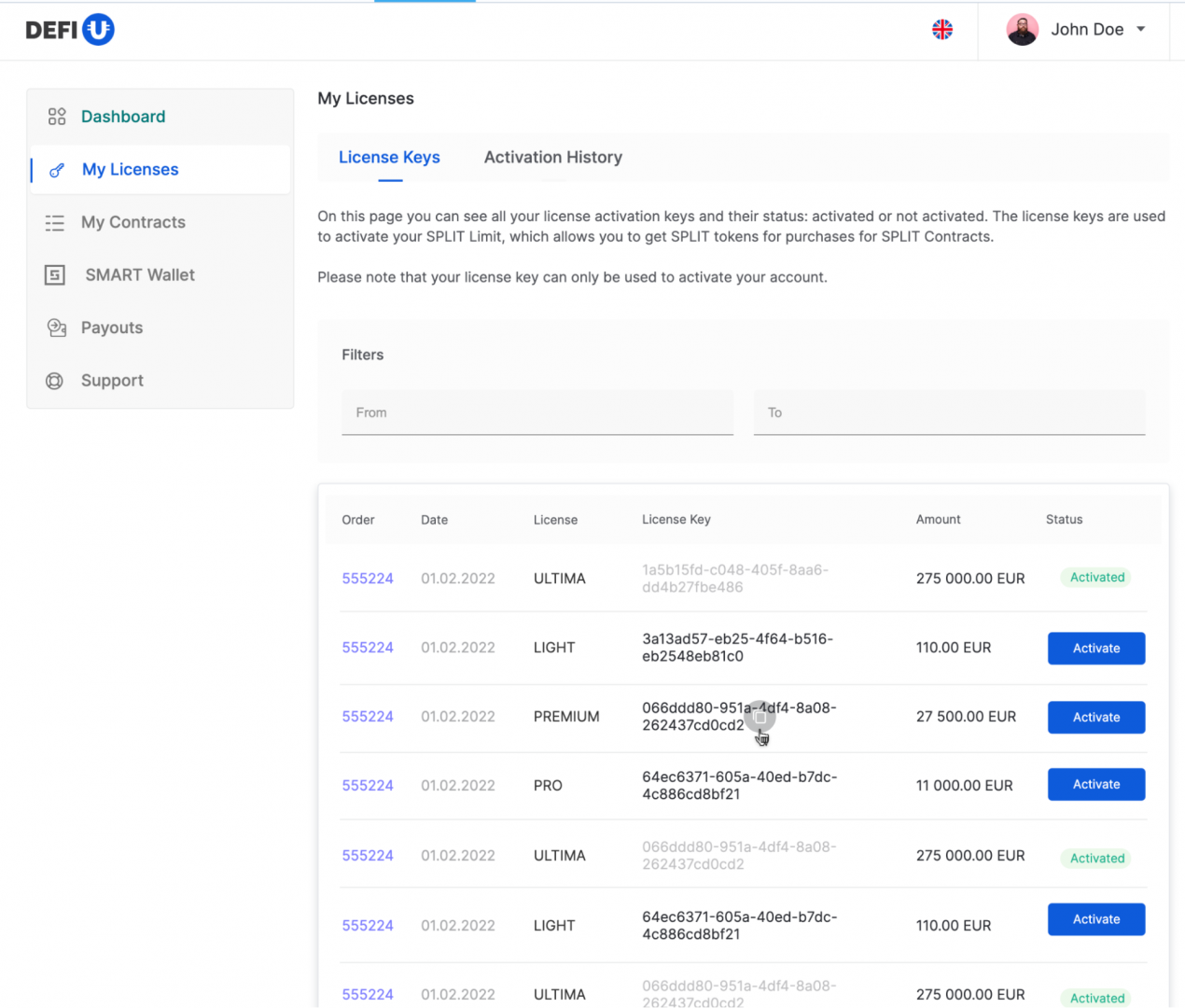Click the SMART Wallet icon
The image size is (1185, 1008).
(x=55, y=275)
